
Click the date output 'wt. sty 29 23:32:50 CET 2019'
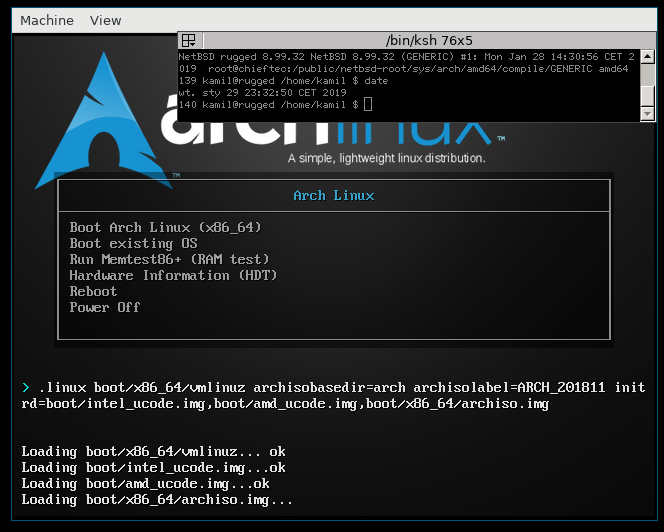(x=263, y=92)
